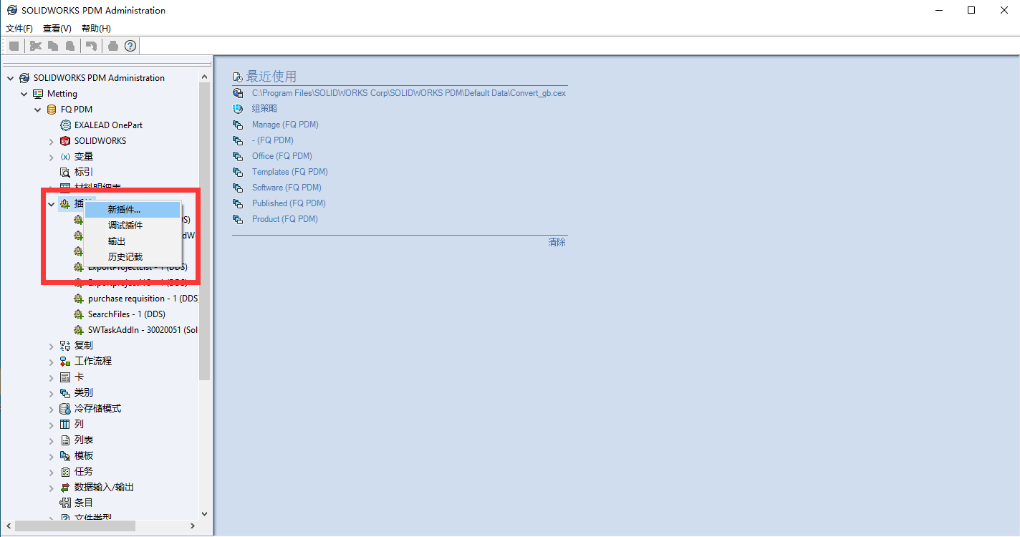
Task: Click the SearchFiles add-in gear icon
Action: 79,314
